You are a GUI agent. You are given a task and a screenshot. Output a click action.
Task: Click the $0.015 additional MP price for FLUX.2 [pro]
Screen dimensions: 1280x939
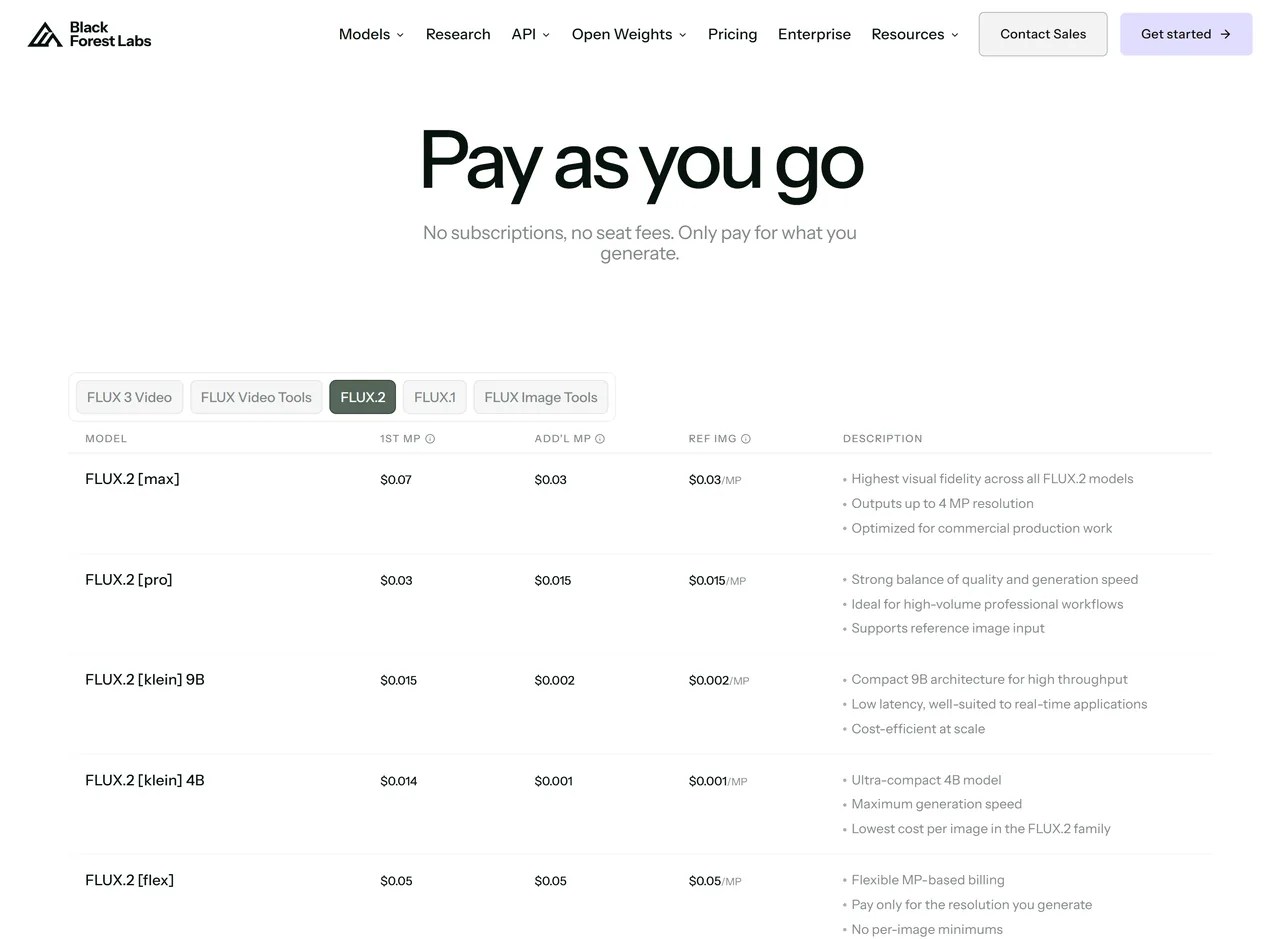coord(553,580)
